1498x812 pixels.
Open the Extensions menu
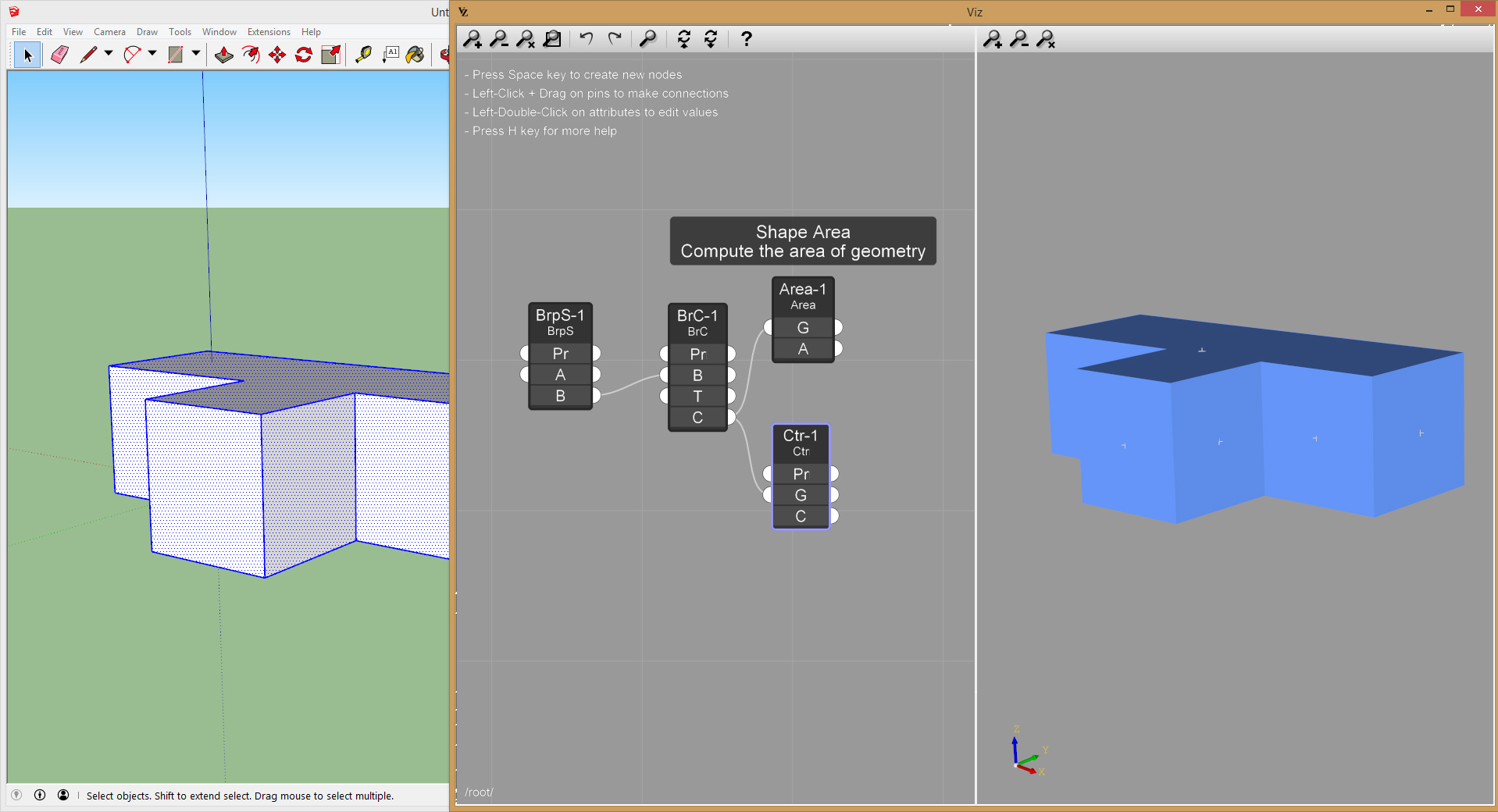tap(268, 32)
